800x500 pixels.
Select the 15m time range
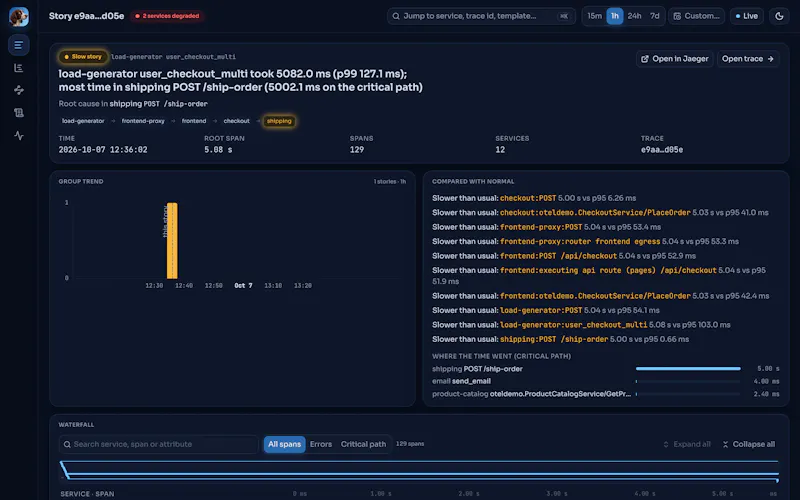tap(594, 16)
